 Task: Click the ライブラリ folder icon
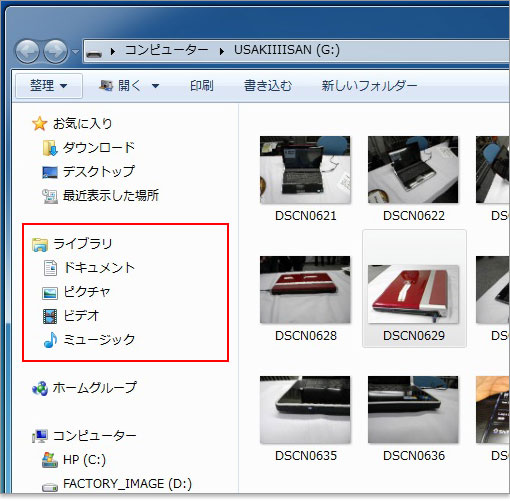coord(40,244)
